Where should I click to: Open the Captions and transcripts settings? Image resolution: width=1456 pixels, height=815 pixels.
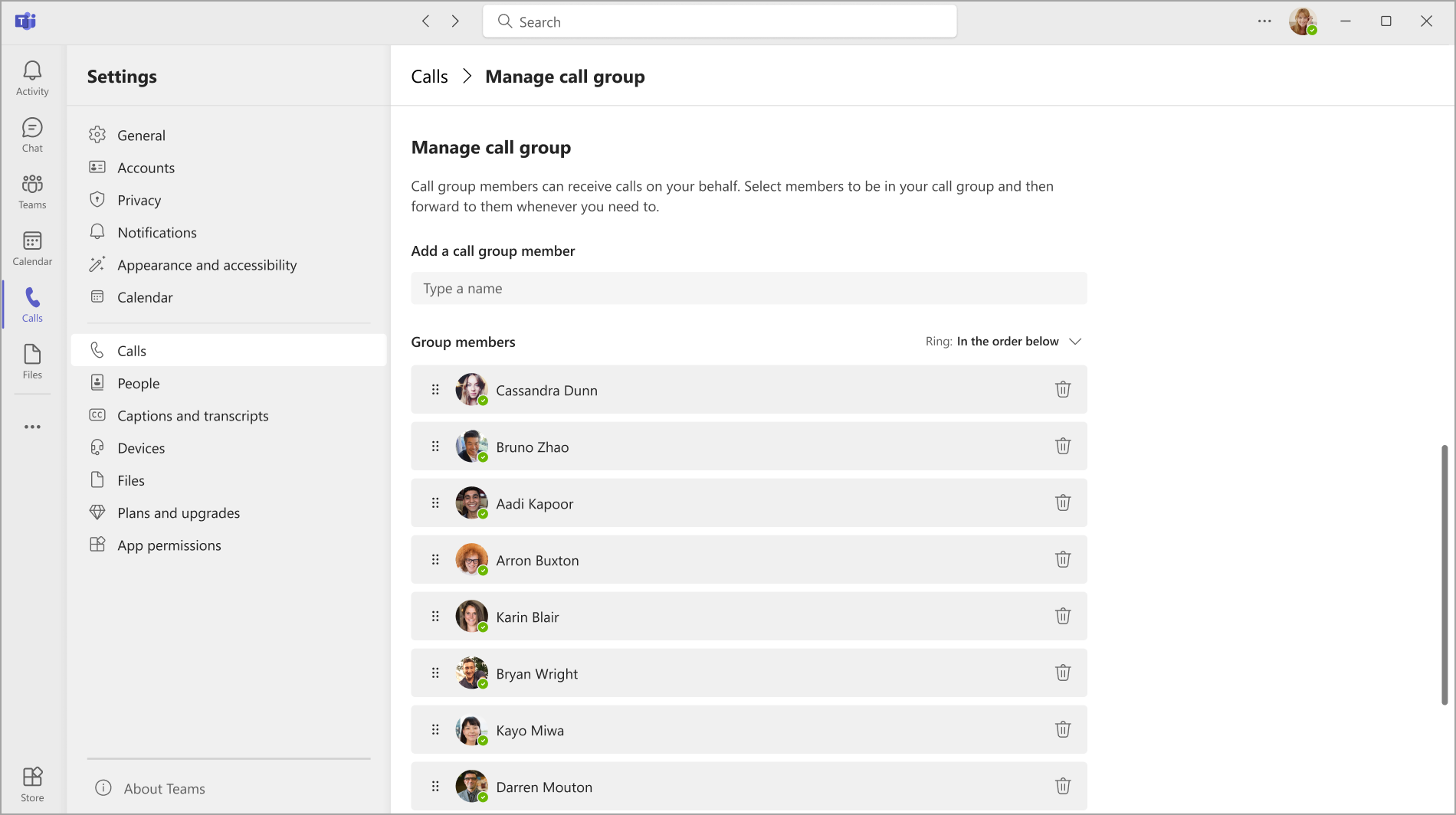click(x=192, y=415)
